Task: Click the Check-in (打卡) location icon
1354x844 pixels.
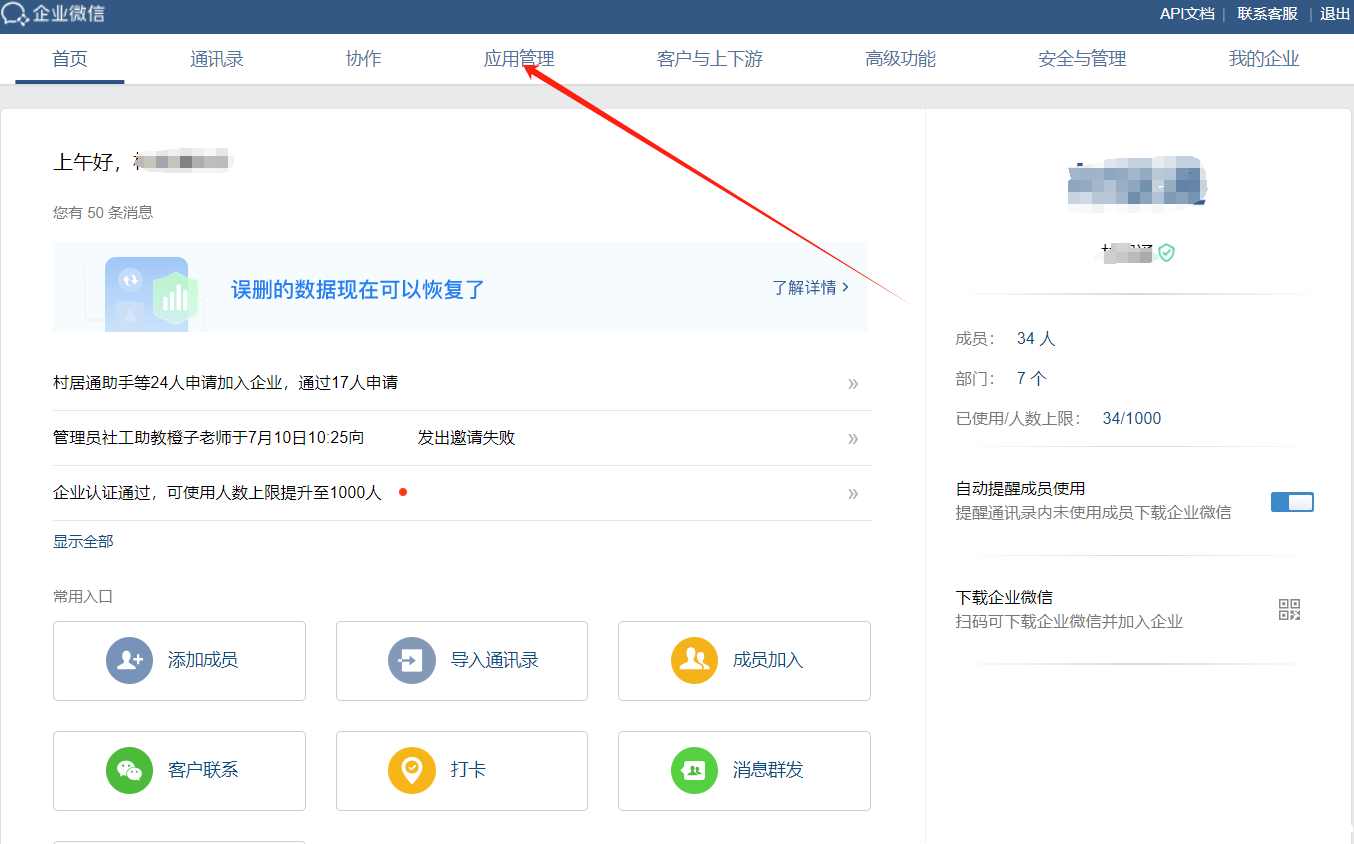Action: tap(411, 770)
